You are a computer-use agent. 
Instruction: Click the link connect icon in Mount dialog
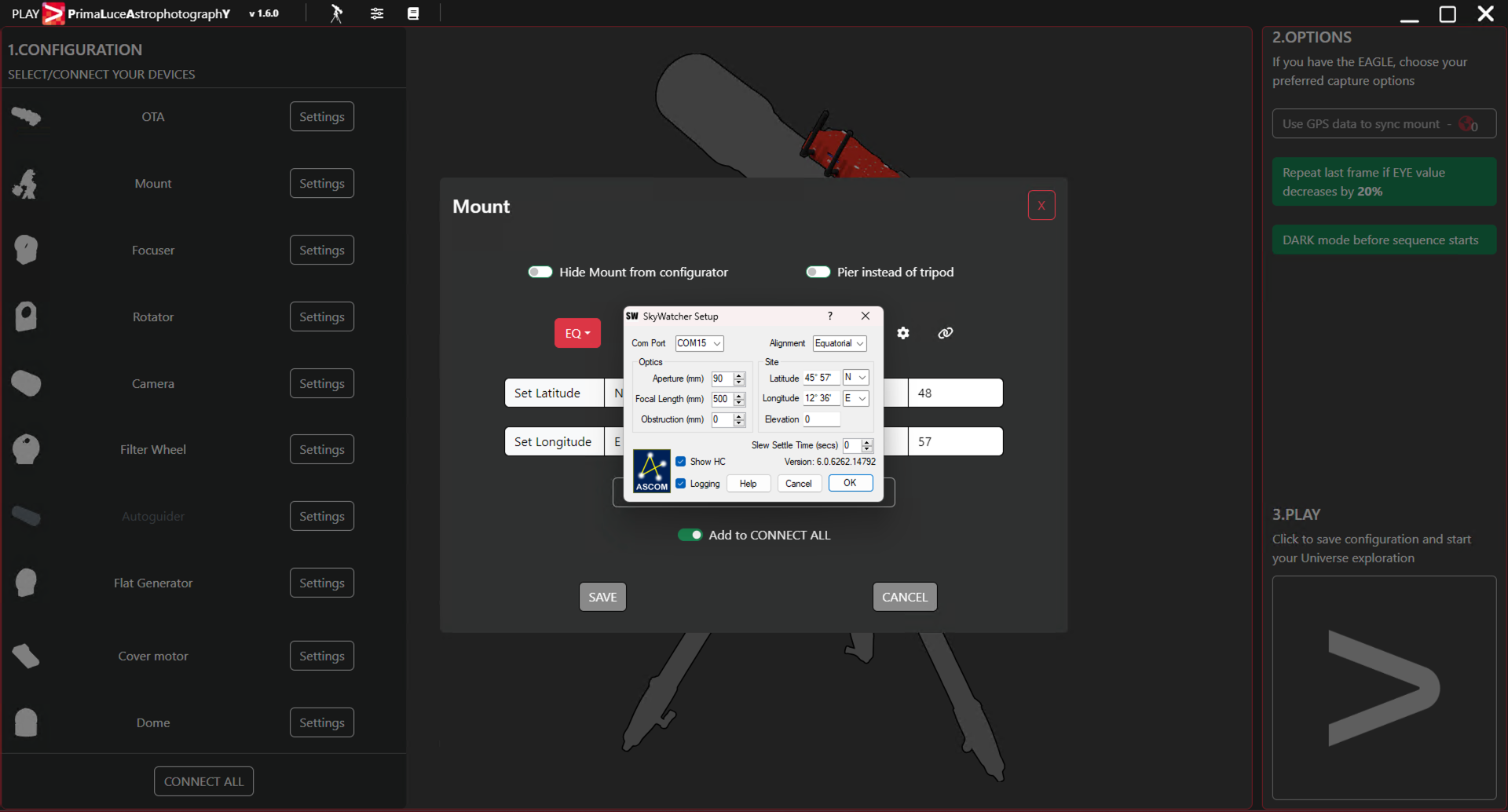click(946, 333)
